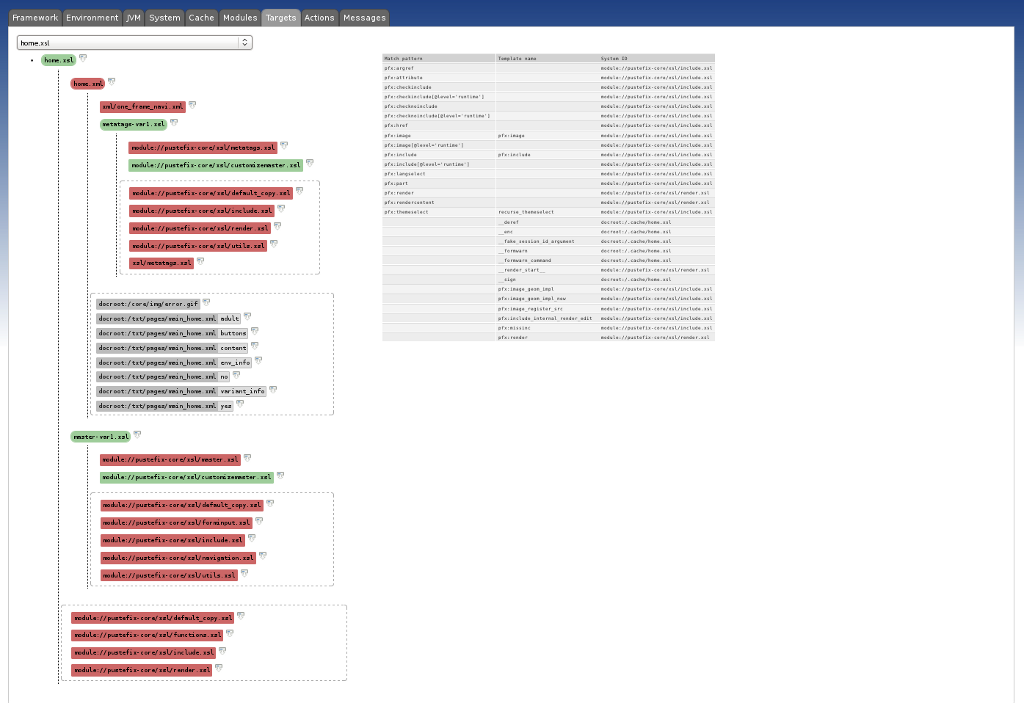The height and width of the screenshot is (703, 1024).
Task: Select docroot:/core/img/error.gif entry
Action: pyautogui.click(x=148, y=304)
